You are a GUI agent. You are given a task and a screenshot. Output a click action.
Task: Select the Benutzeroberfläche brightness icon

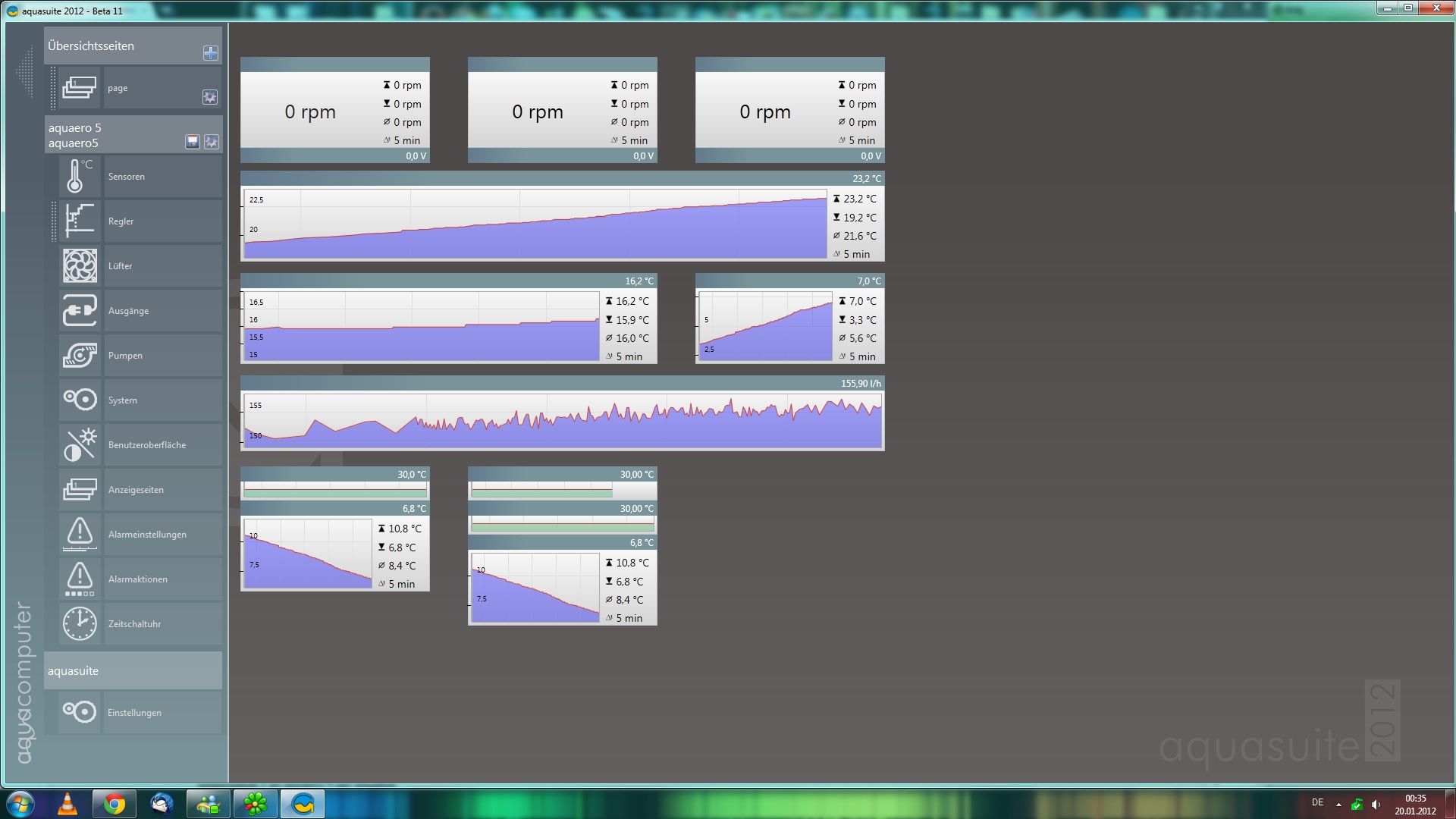[x=79, y=444]
